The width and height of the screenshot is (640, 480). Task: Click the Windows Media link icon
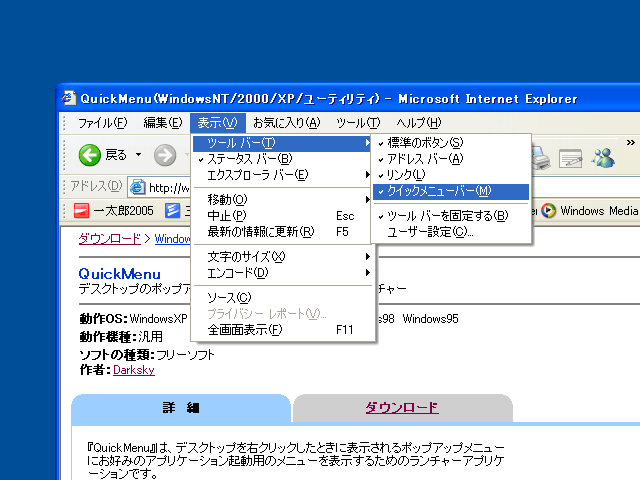(x=548, y=211)
